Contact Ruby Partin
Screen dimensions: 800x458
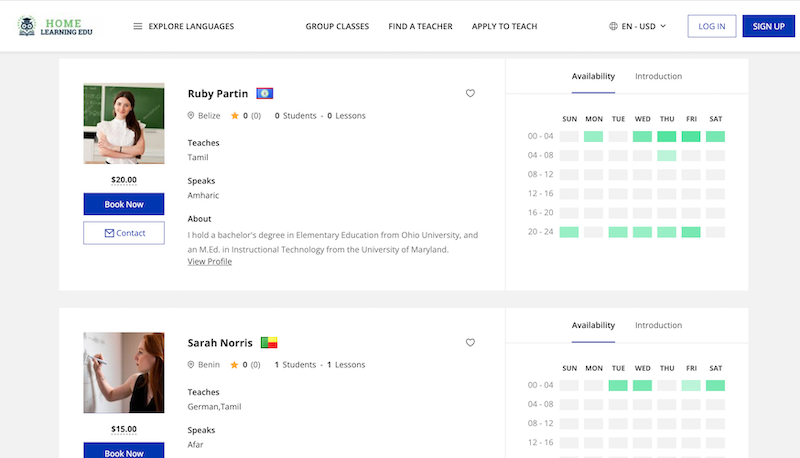coord(124,233)
